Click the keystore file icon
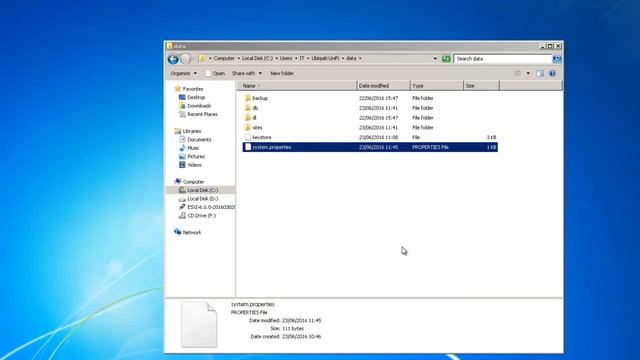Screen dimensions: 640x360 (247, 137)
